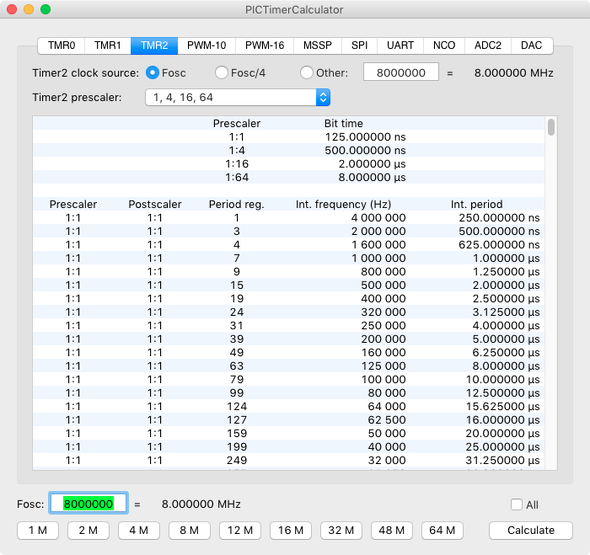The image size is (590, 555).
Task: Click the Period reg. column header
Action: [237, 204]
